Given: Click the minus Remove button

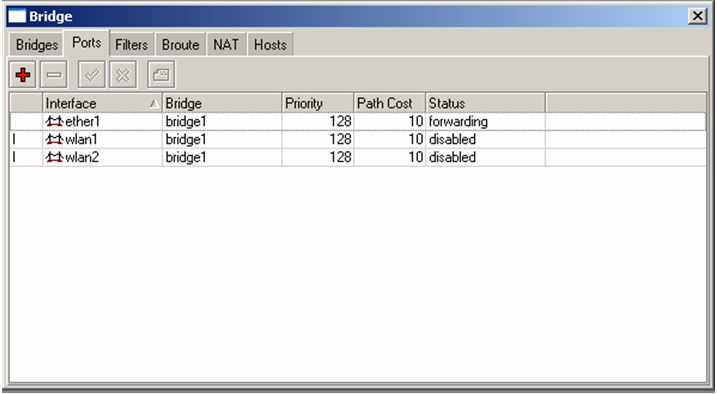Looking at the screenshot, I should tap(54, 75).
